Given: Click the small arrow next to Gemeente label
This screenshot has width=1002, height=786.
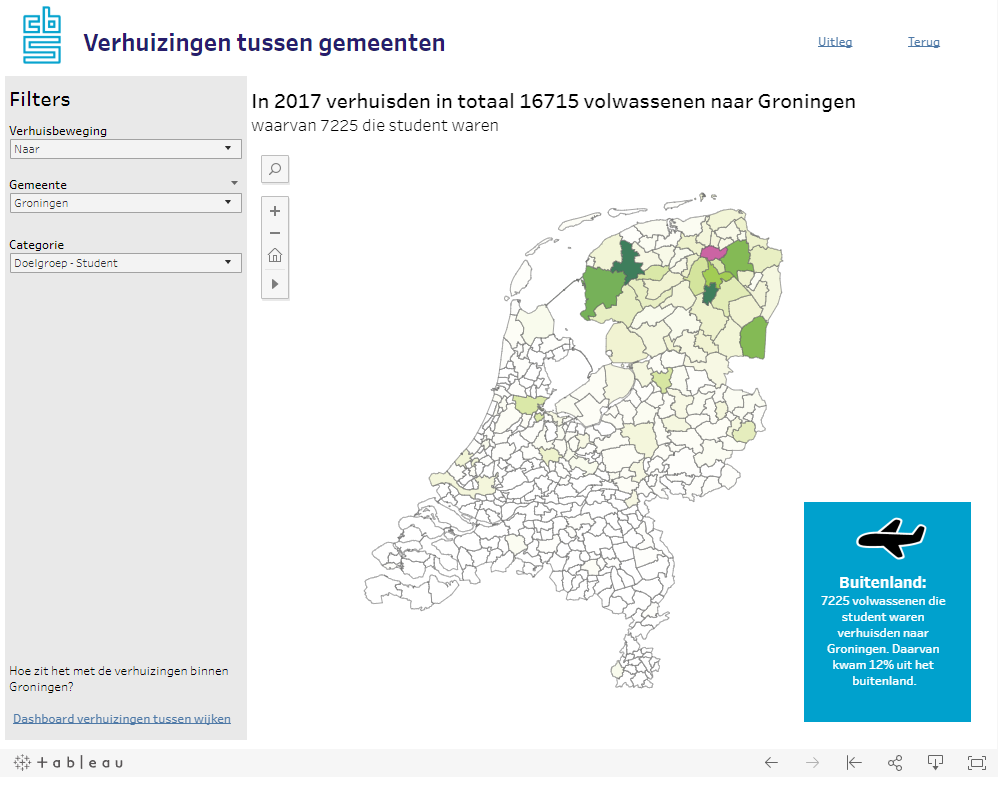Looking at the screenshot, I should (235, 184).
